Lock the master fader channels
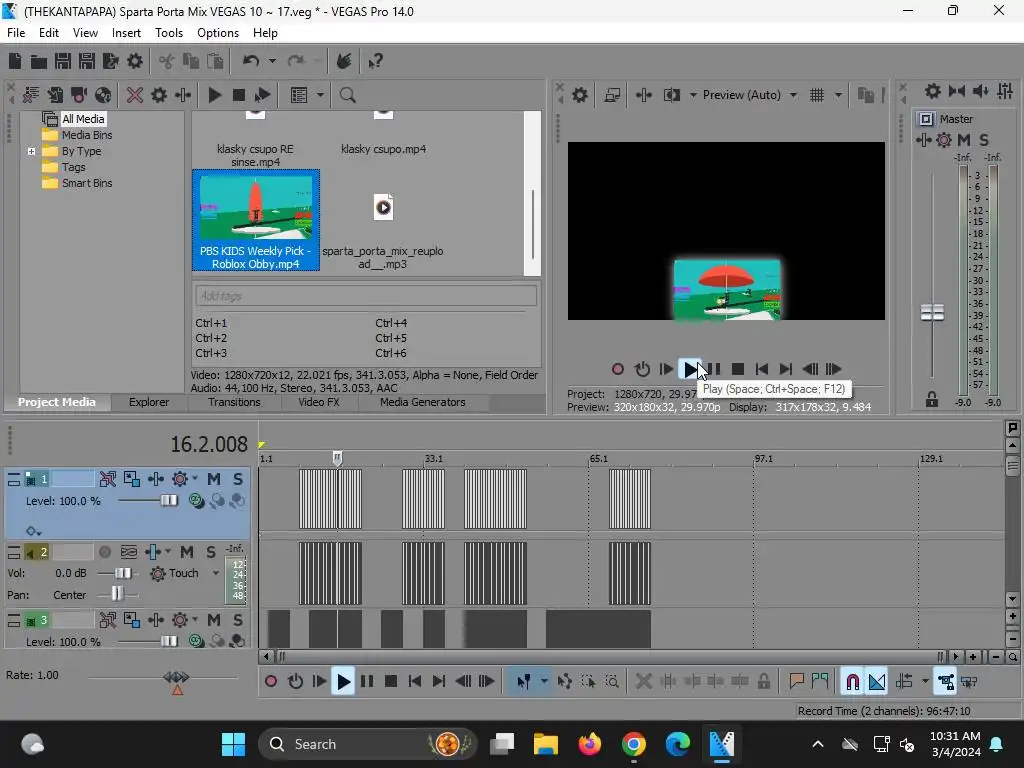This screenshot has height=768, width=1024. (x=932, y=399)
